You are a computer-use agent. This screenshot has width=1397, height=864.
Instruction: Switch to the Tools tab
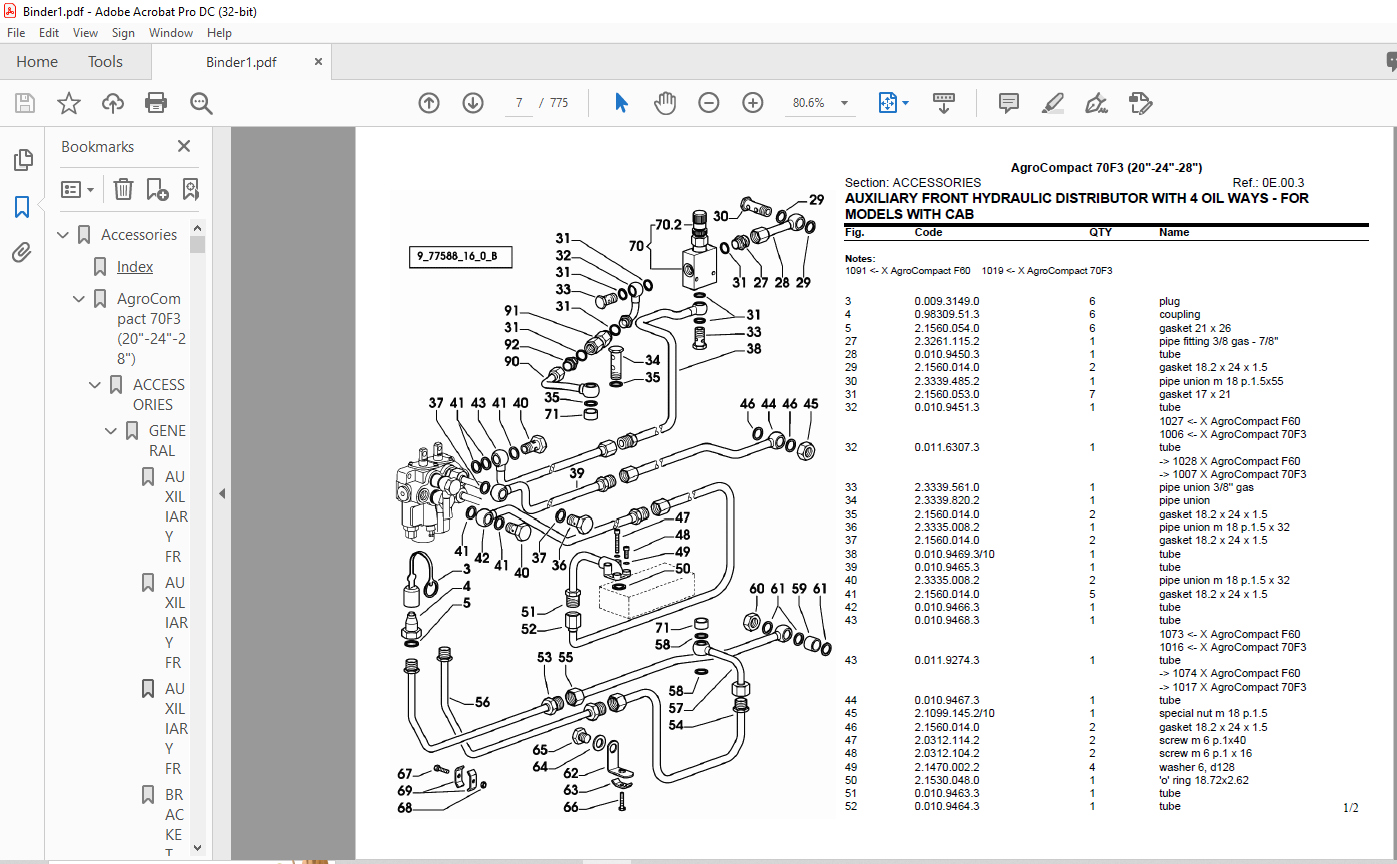[x=105, y=61]
